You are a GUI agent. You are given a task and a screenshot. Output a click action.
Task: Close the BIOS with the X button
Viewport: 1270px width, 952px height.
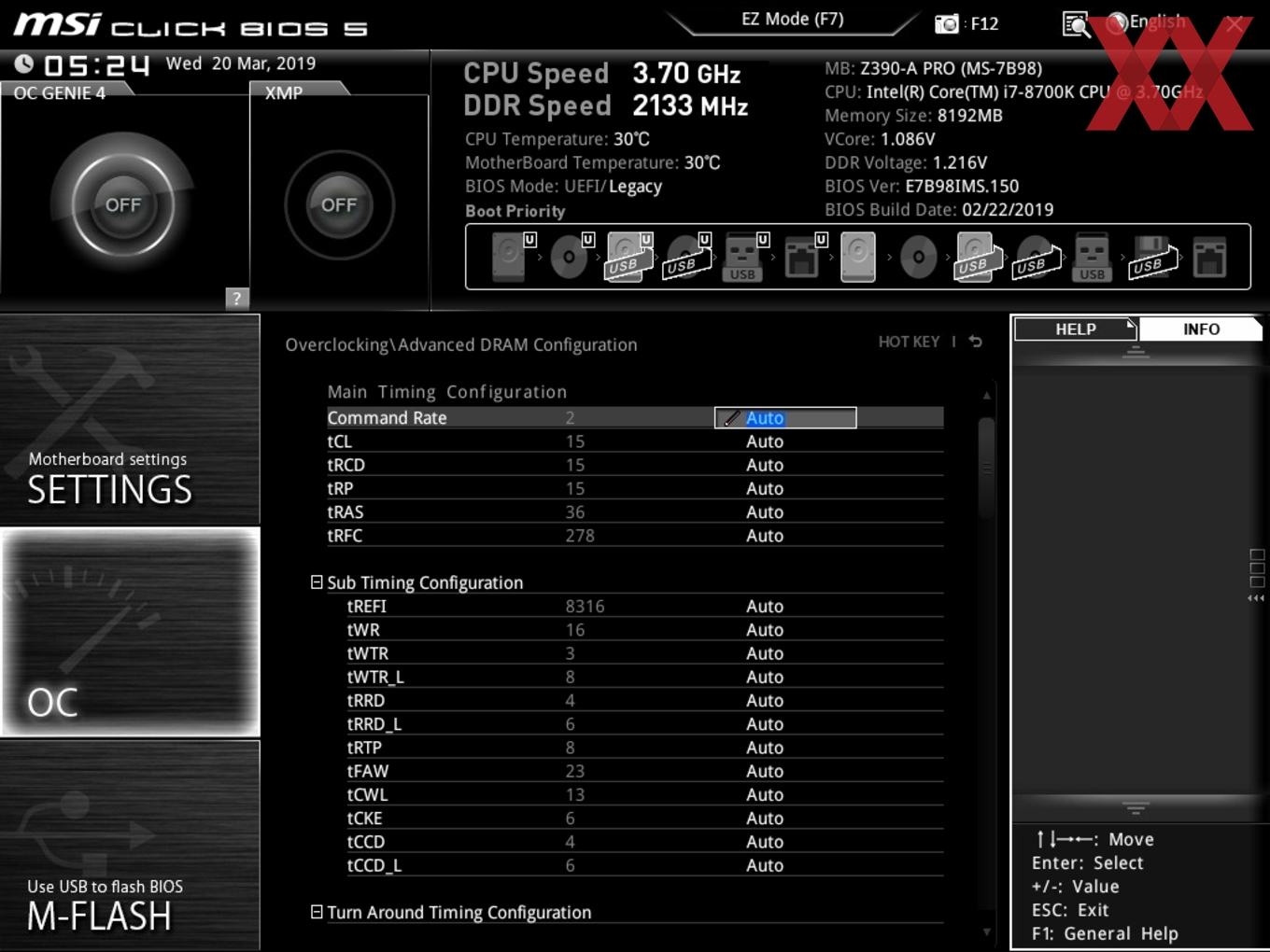pos(1235,24)
